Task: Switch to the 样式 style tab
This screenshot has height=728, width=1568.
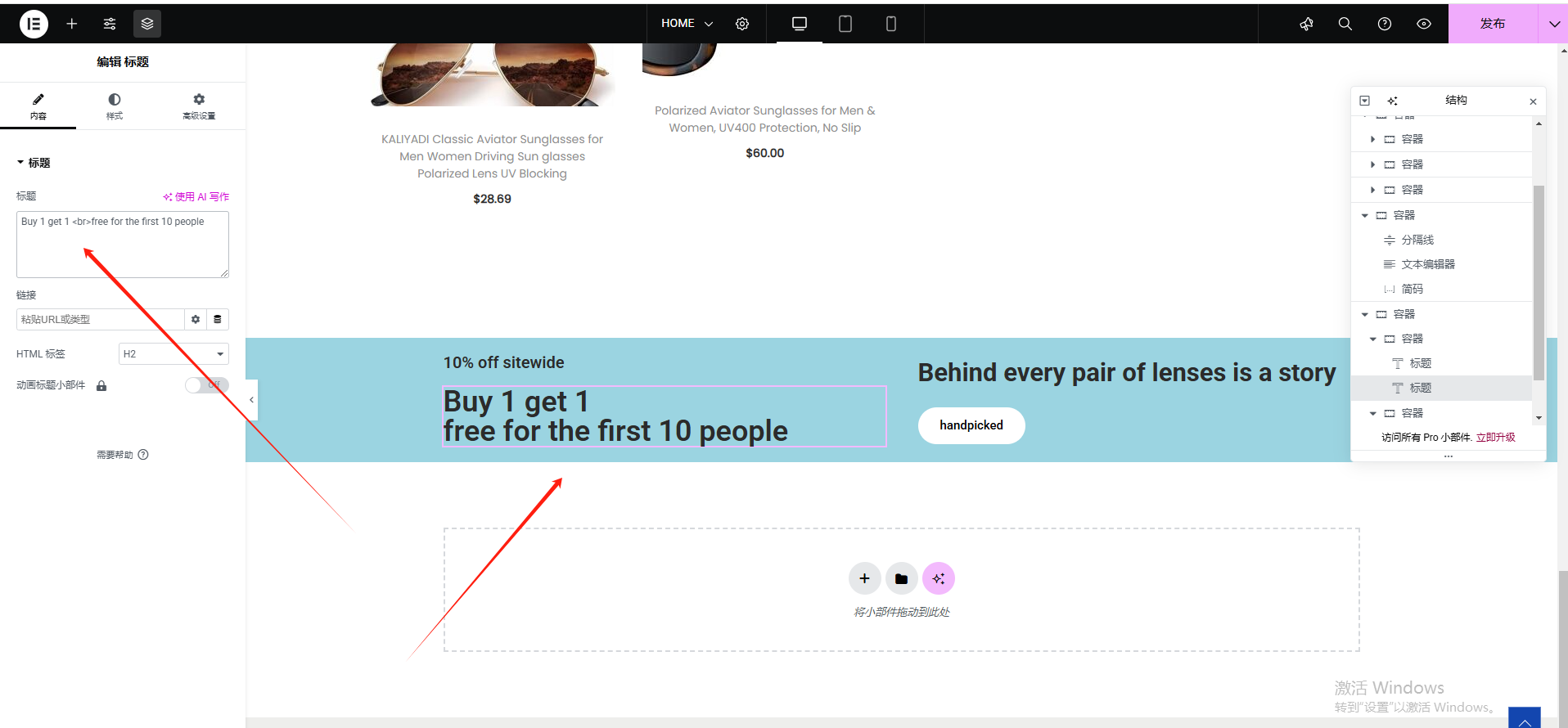Action: pyautogui.click(x=114, y=106)
